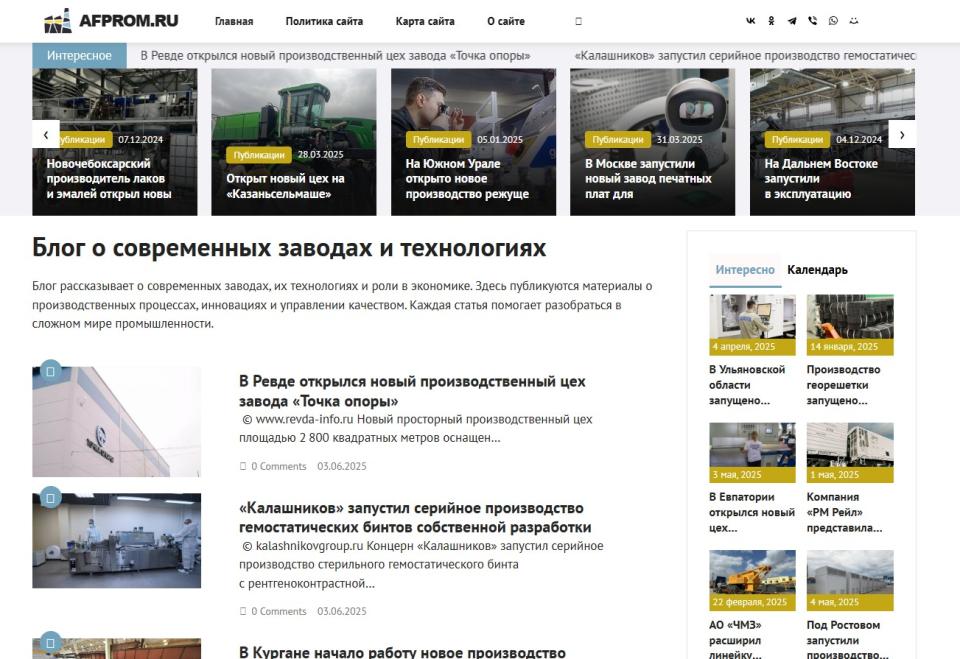This screenshot has height=659, width=960.
Task: Open Карта сайта from the top menu
Action: click(x=423, y=21)
